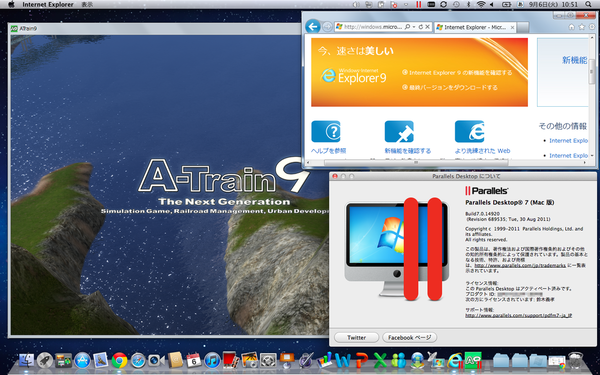This screenshot has height=375, width=600.
Task: Open the Apple menu
Action: [11, 4]
